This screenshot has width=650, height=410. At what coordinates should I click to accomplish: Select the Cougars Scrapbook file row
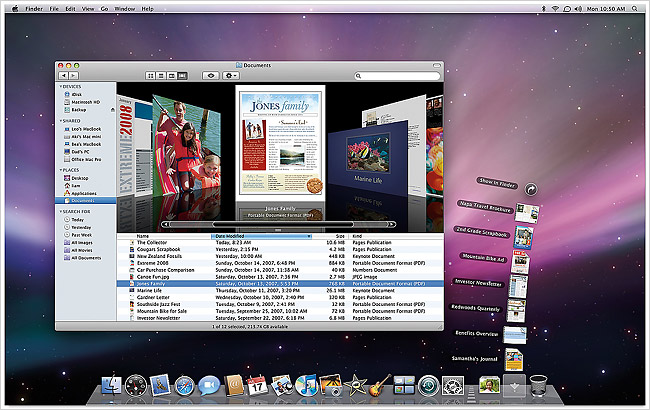tap(280, 250)
